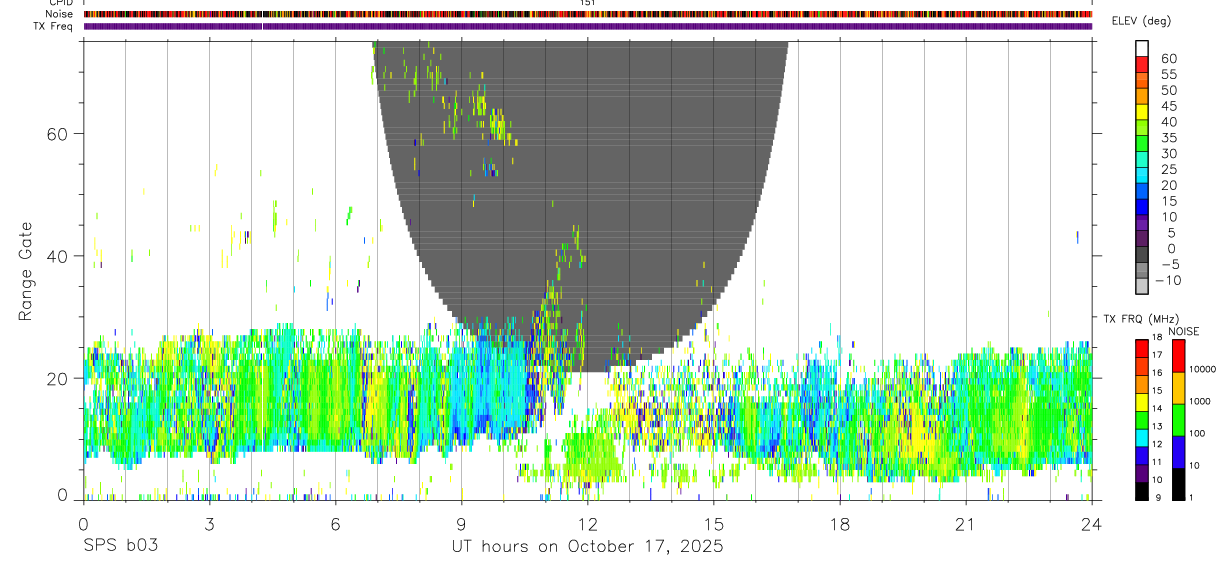The height and width of the screenshot is (567, 1228).
Task: Click the purple TX Freq strip above the plot
Action: tap(588, 26)
